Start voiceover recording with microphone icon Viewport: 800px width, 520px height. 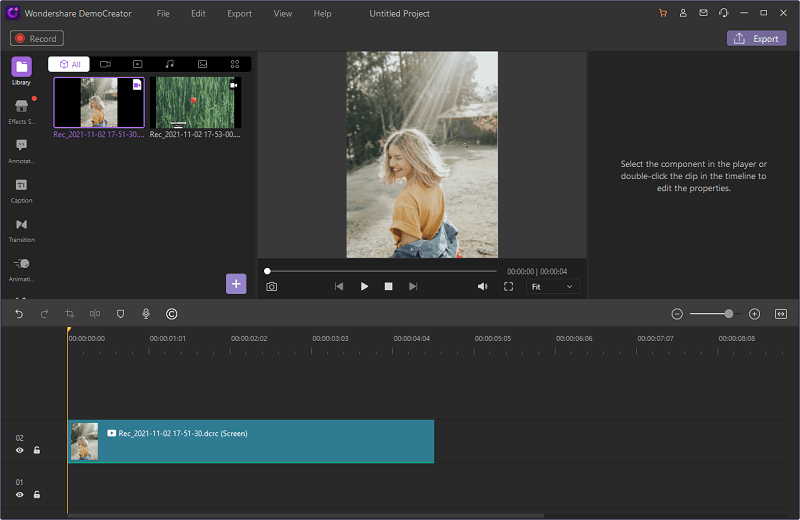coord(146,314)
